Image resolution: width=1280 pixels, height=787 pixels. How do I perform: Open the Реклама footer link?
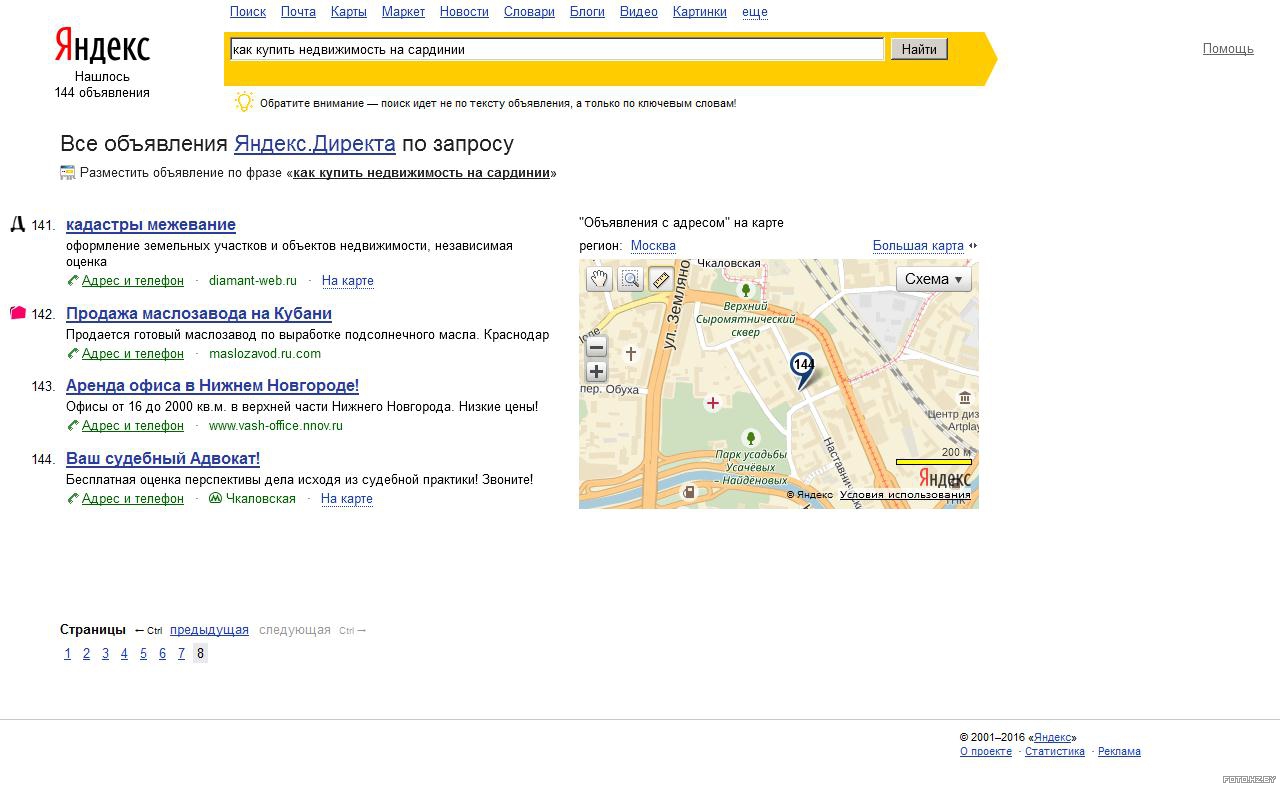[x=1119, y=752]
